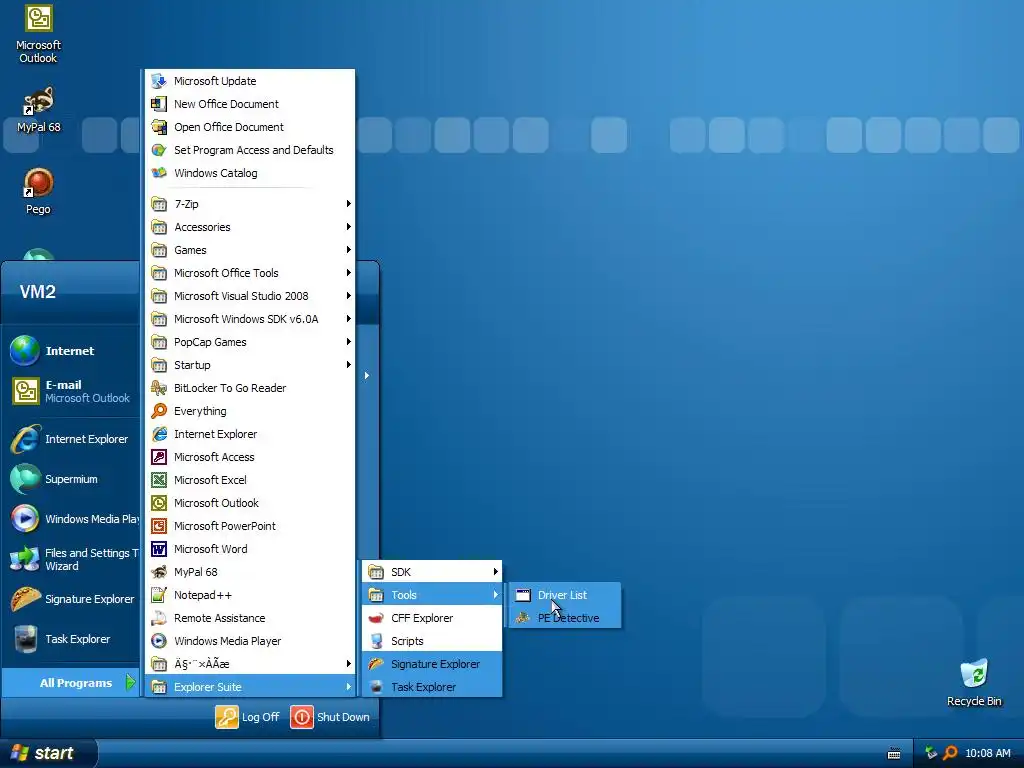Launch Microsoft Excel
Screen dimensions: 1024x768
[251, 480]
